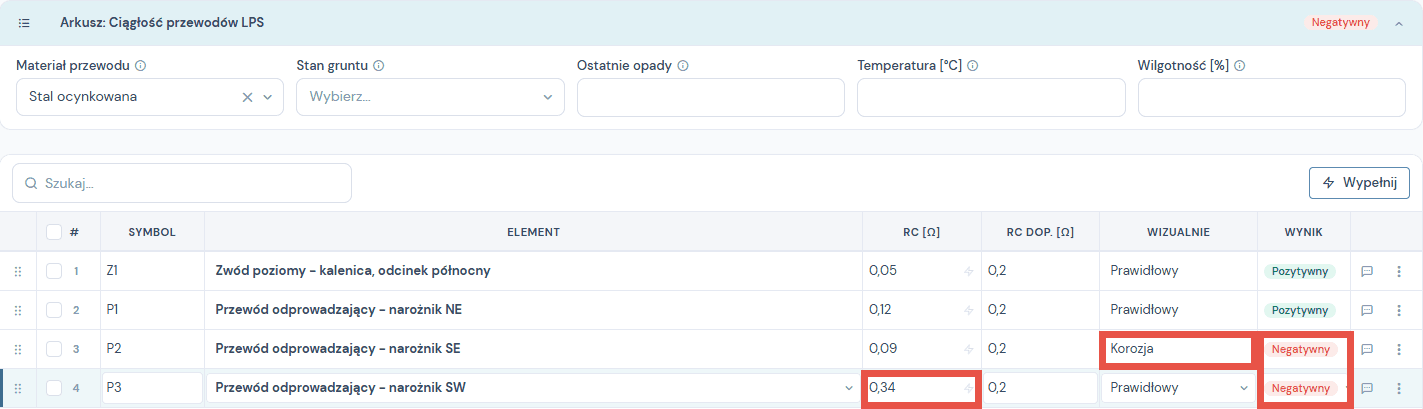Click RC value 0,05 in row Z1
Screen dimensions: 1423x409
pos(882,271)
